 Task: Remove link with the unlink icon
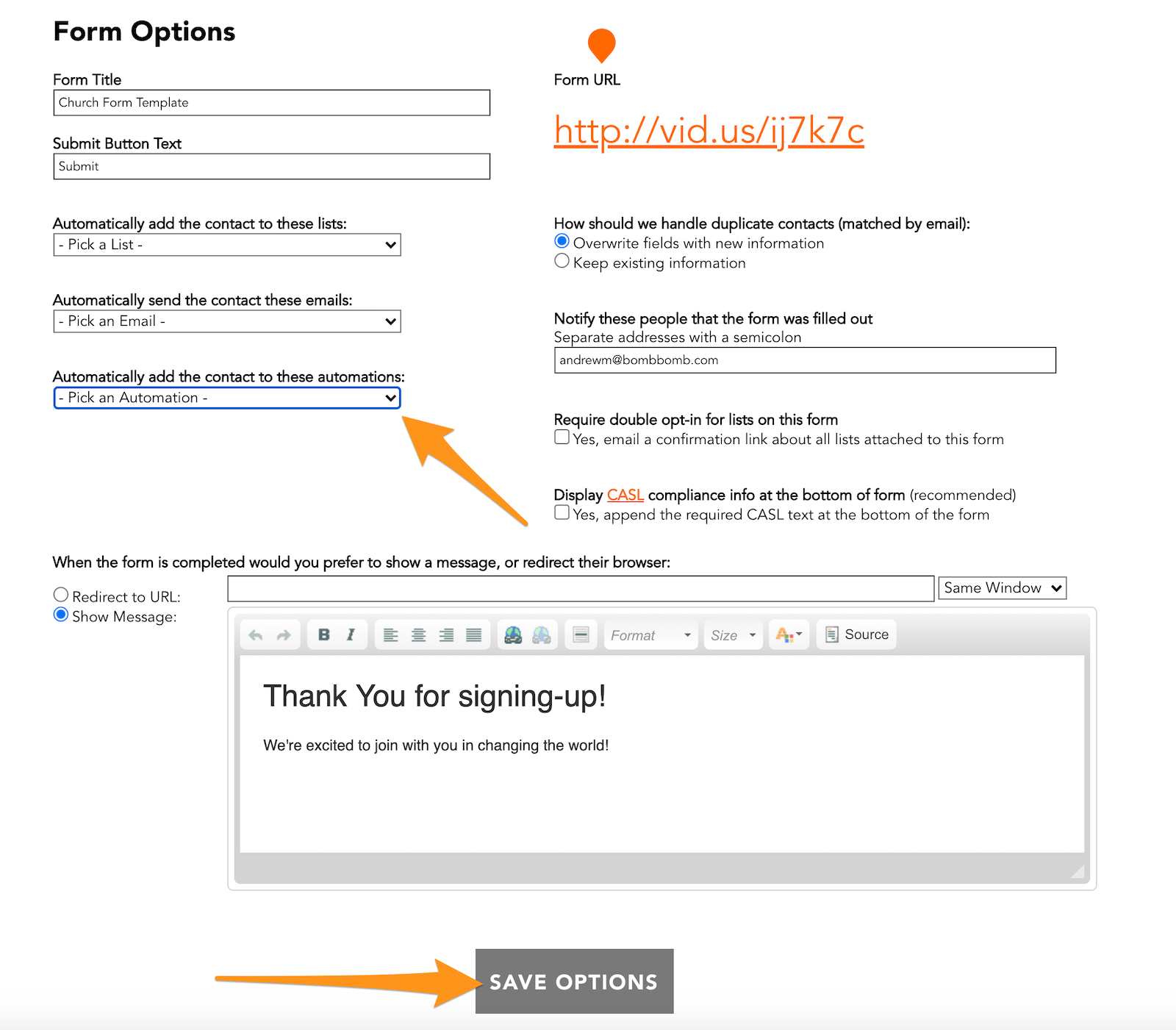click(542, 635)
